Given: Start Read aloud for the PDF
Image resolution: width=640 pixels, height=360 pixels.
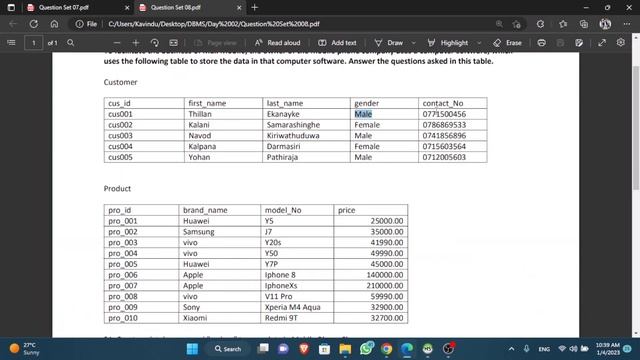Looking at the screenshot, I should click(x=278, y=43).
